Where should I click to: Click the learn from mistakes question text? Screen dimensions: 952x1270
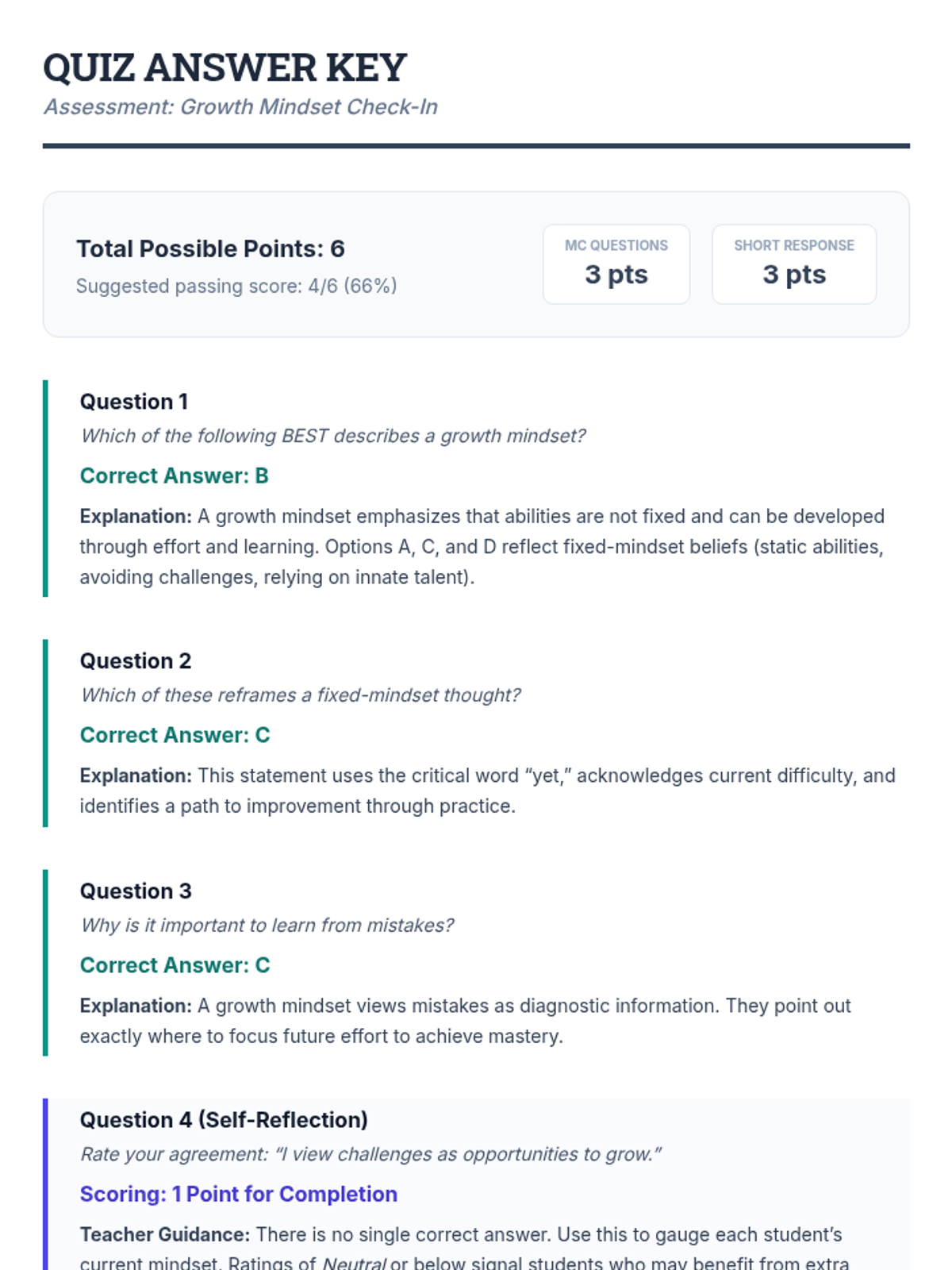click(267, 926)
